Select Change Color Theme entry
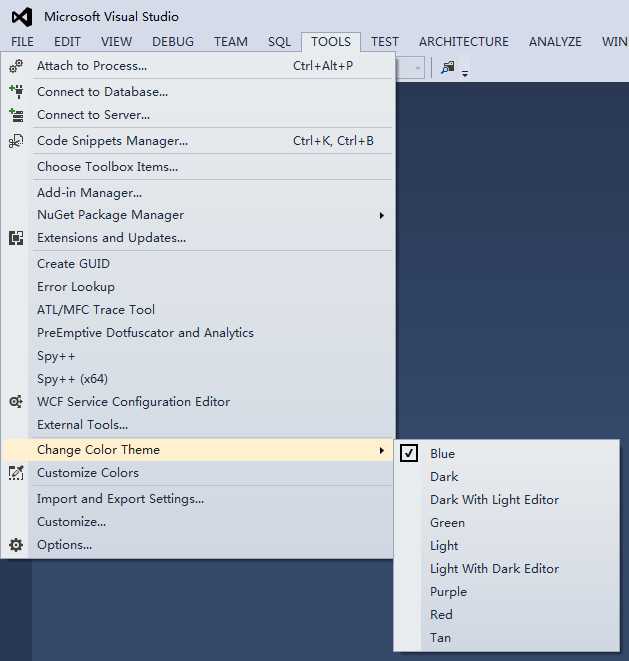This screenshot has height=661, width=629. [198, 450]
